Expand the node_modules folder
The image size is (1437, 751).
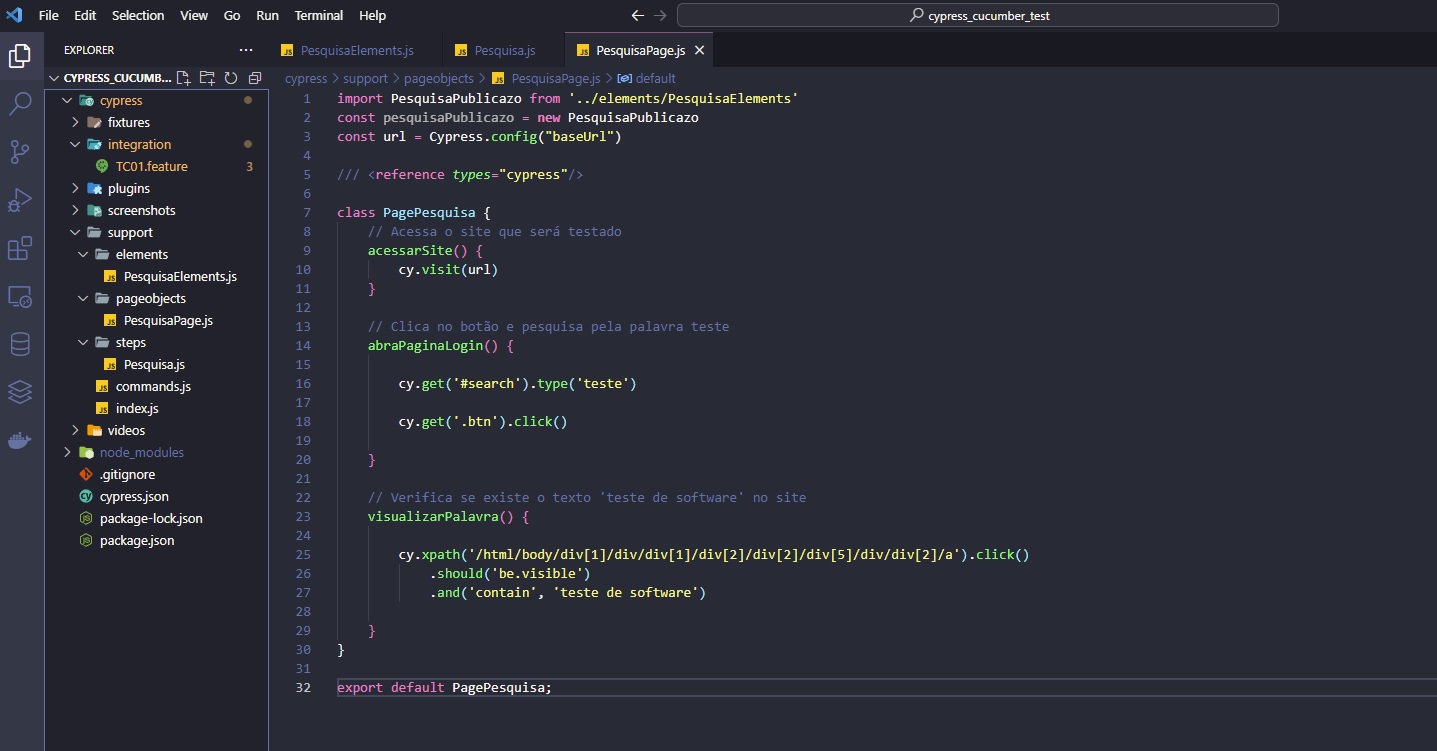point(67,452)
